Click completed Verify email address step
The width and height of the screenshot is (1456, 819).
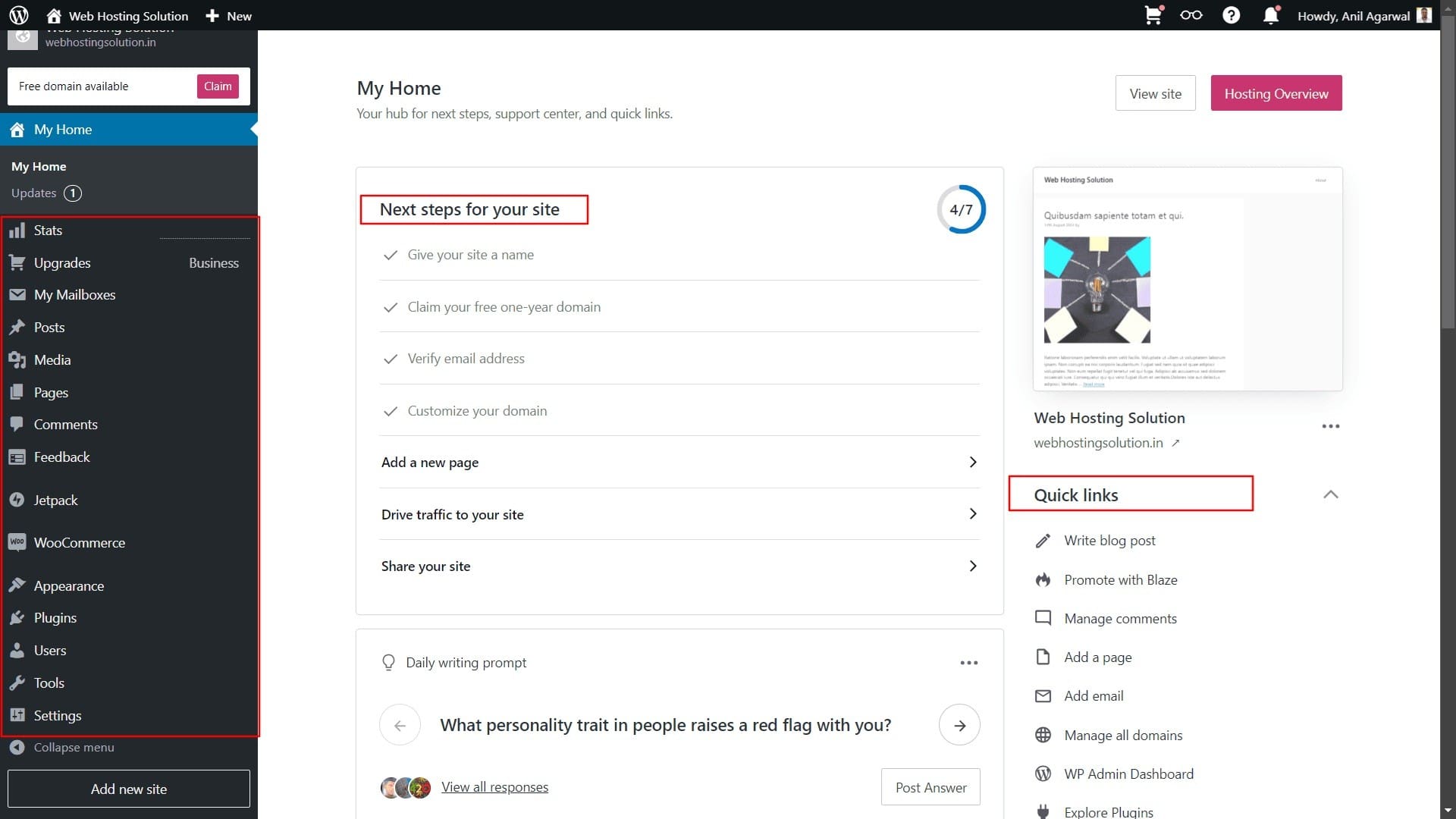point(466,359)
